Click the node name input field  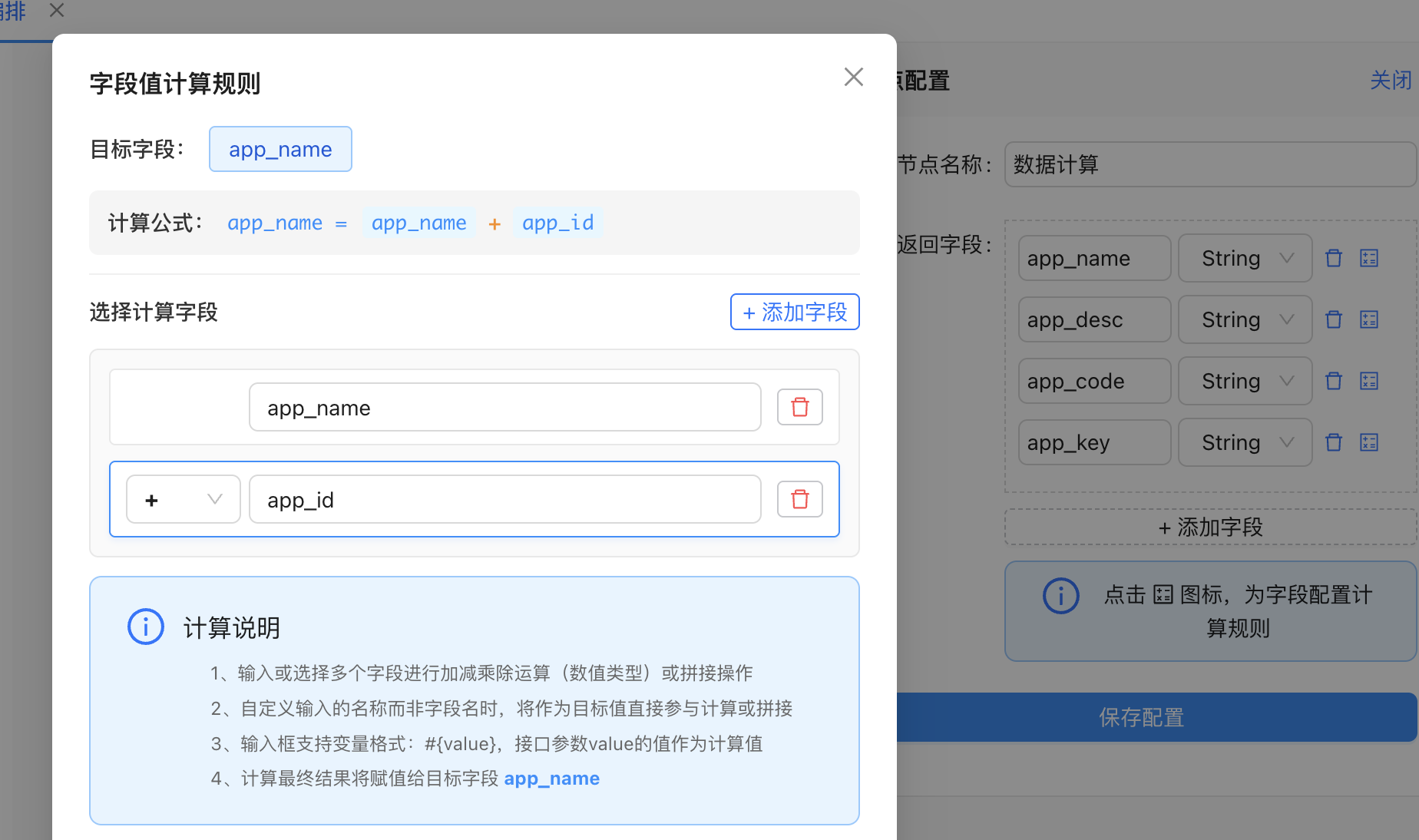coord(1209,164)
